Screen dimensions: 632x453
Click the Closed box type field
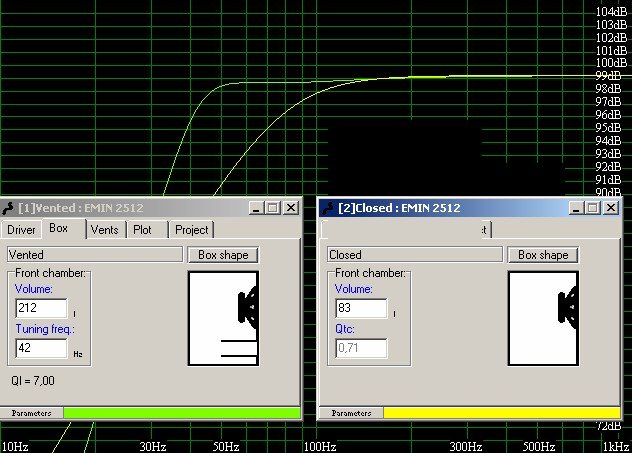tap(415, 255)
